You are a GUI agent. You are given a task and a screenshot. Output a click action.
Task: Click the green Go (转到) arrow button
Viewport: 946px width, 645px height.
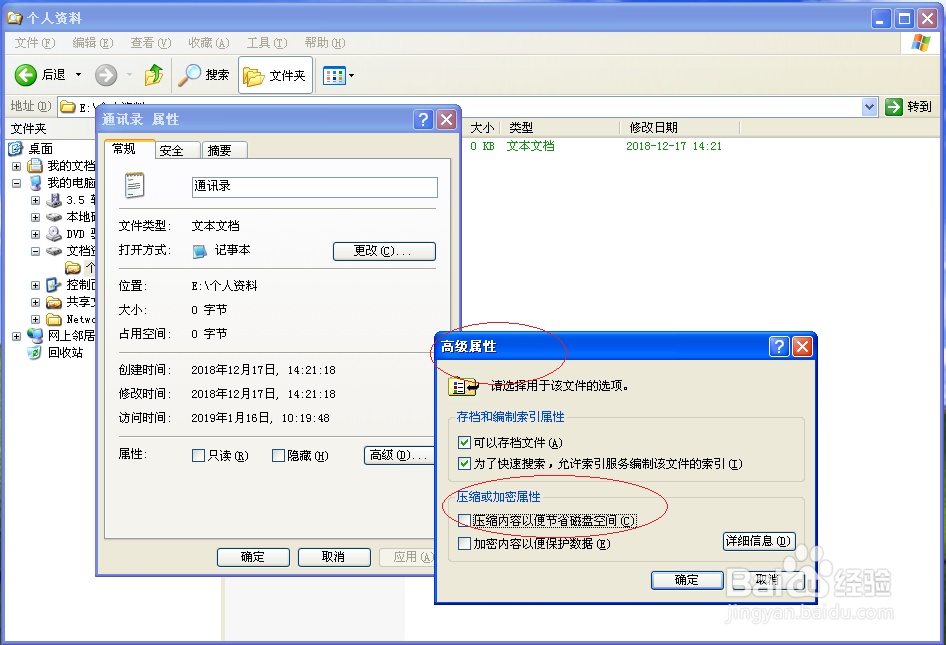(x=894, y=107)
